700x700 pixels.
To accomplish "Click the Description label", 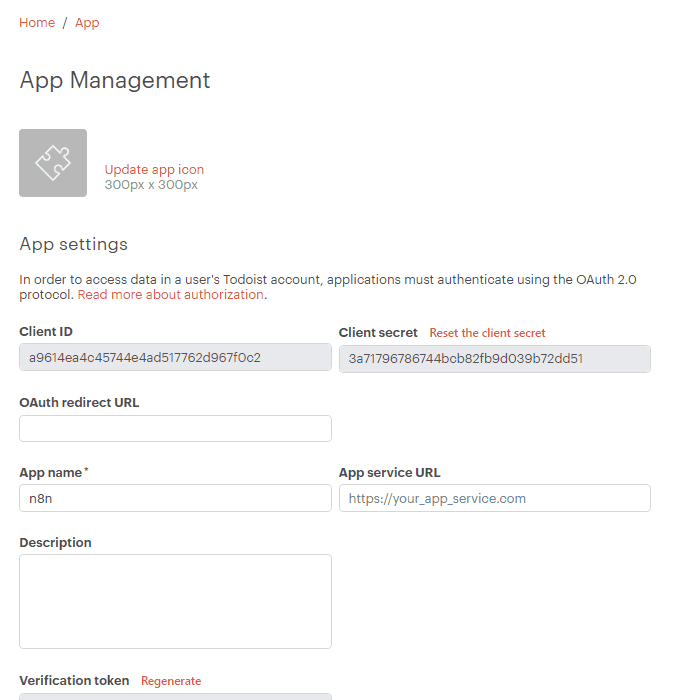I will (55, 543).
